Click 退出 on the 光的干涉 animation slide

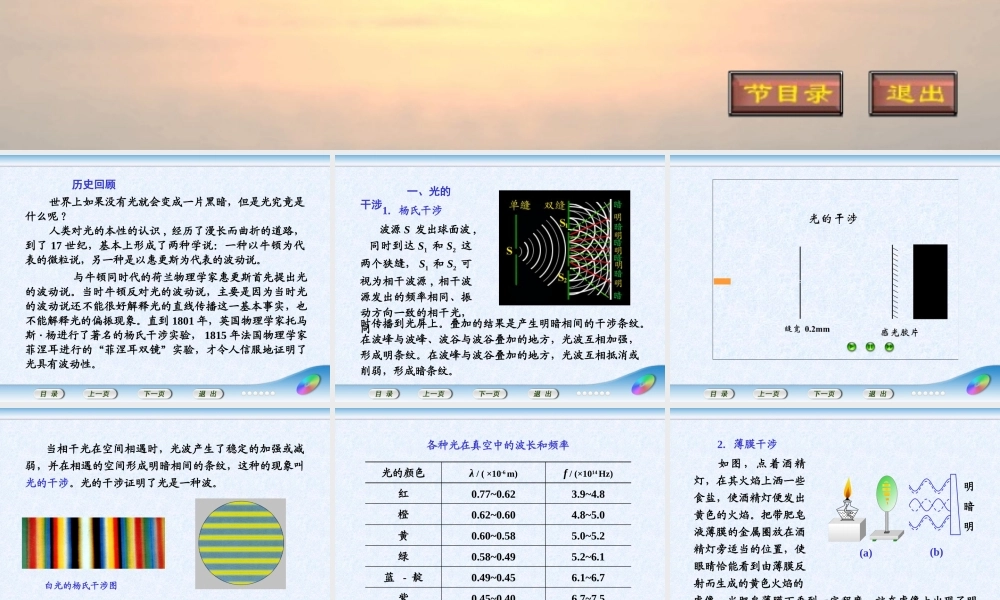click(x=878, y=393)
